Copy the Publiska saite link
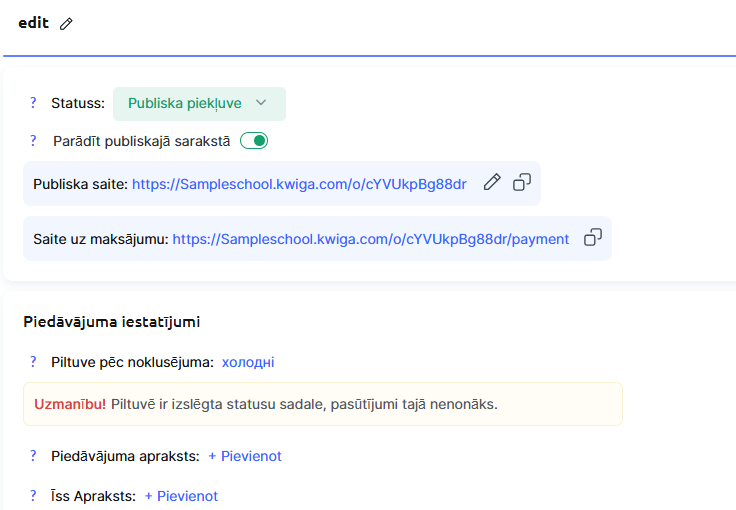Image resolution: width=736 pixels, height=510 pixels. coord(521,183)
